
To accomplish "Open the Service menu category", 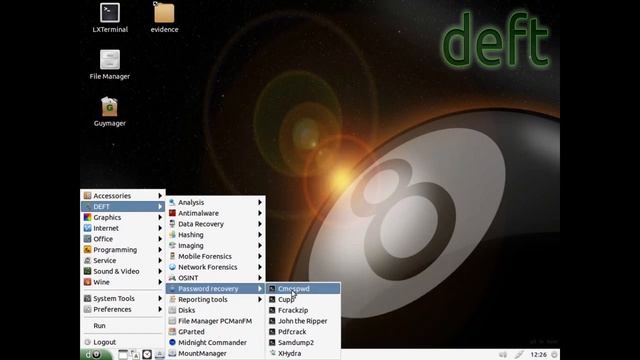I will pyautogui.click(x=123, y=260).
